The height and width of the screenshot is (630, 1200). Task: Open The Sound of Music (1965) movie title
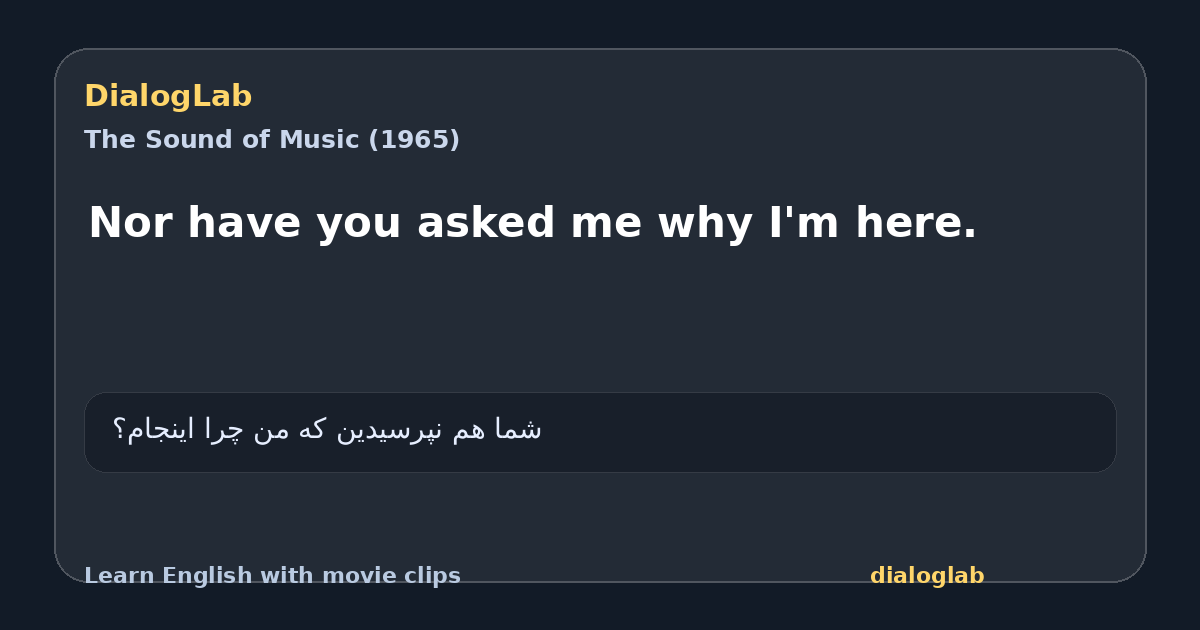click(x=272, y=140)
